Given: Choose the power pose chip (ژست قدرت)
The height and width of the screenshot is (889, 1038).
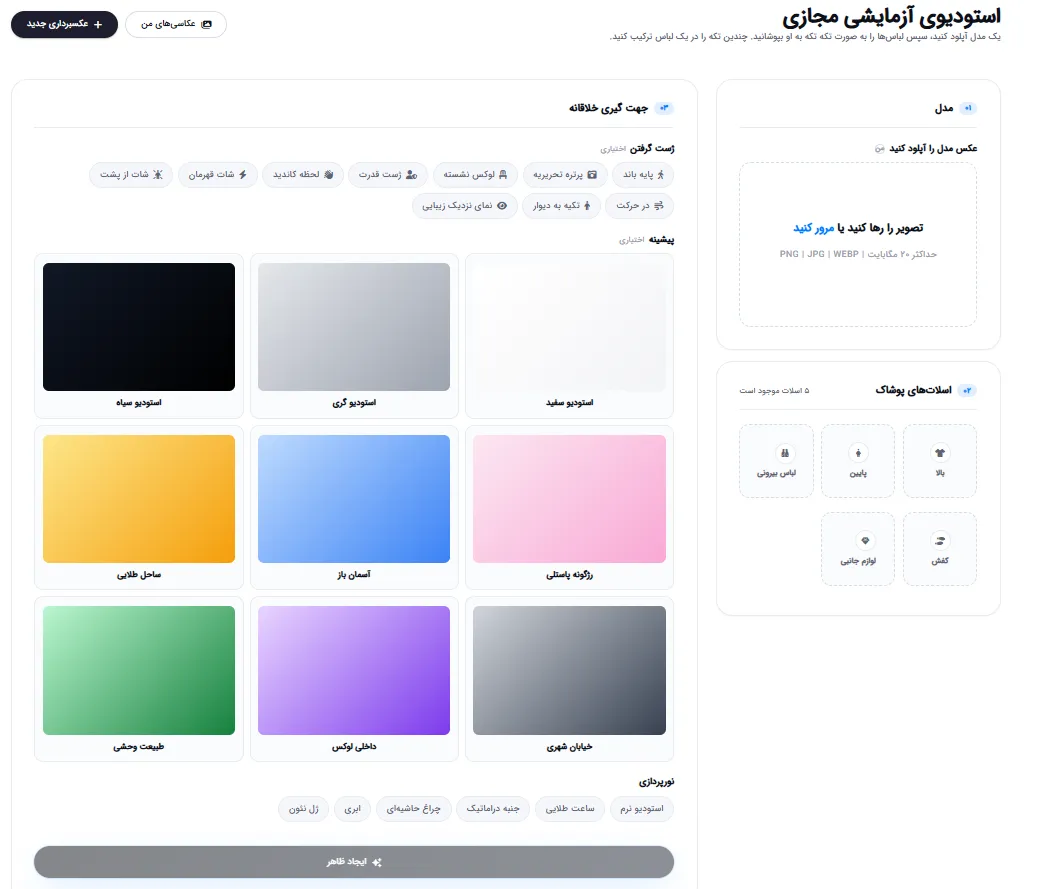Looking at the screenshot, I should (388, 175).
